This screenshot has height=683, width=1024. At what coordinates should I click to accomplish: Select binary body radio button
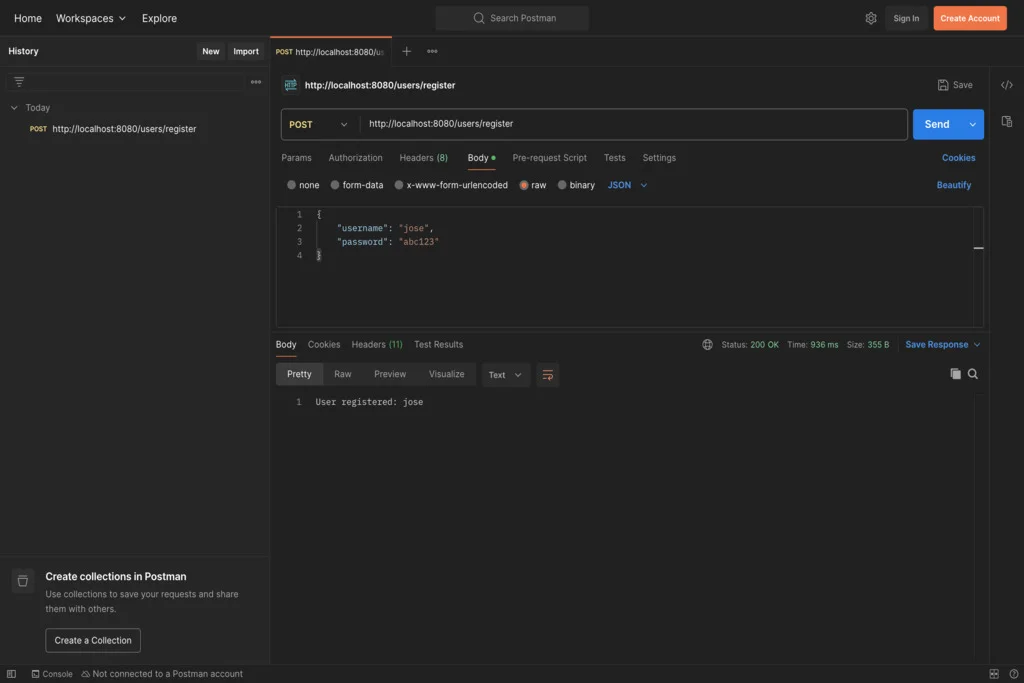tap(563, 185)
